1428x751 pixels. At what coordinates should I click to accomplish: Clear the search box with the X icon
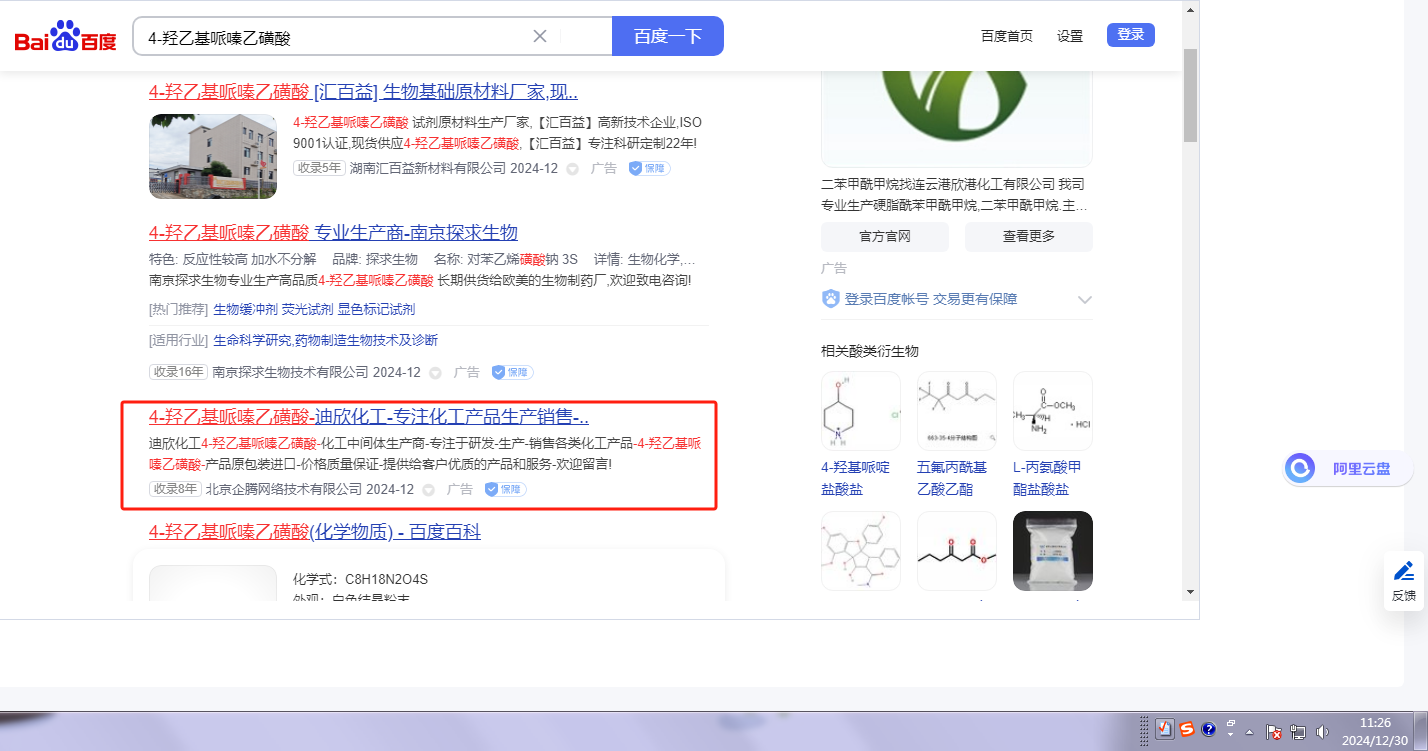540,36
